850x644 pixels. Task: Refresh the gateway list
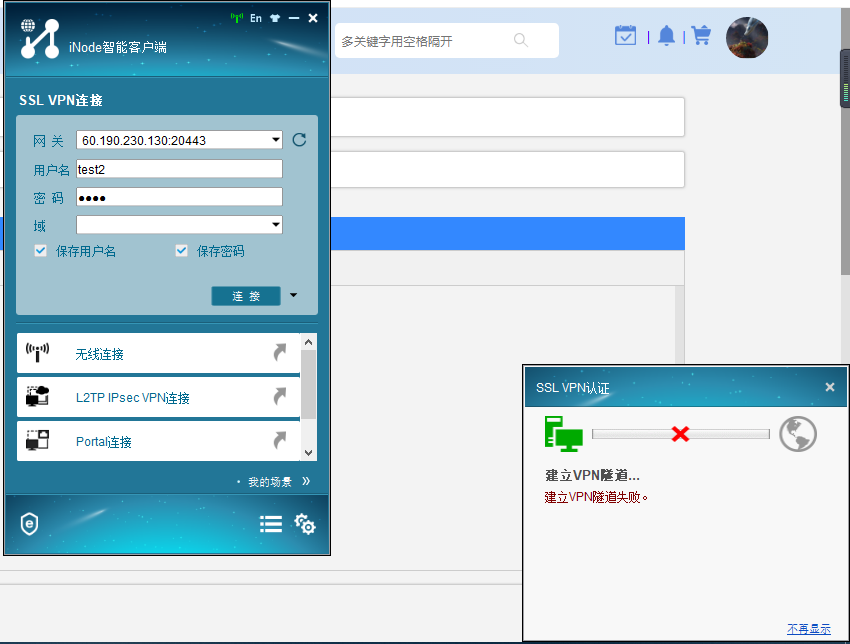click(299, 140)
